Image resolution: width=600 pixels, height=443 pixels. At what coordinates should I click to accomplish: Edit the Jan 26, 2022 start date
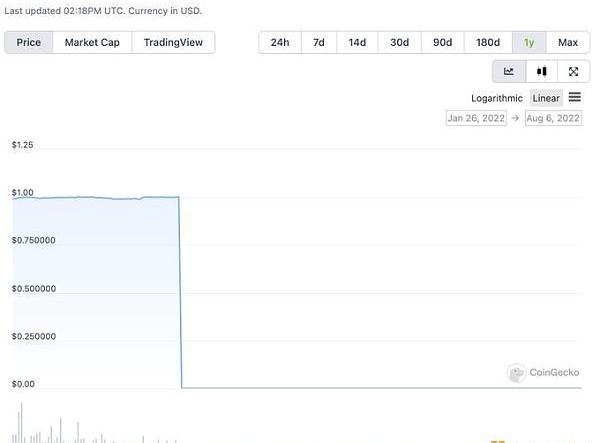[x=477, y=118]
